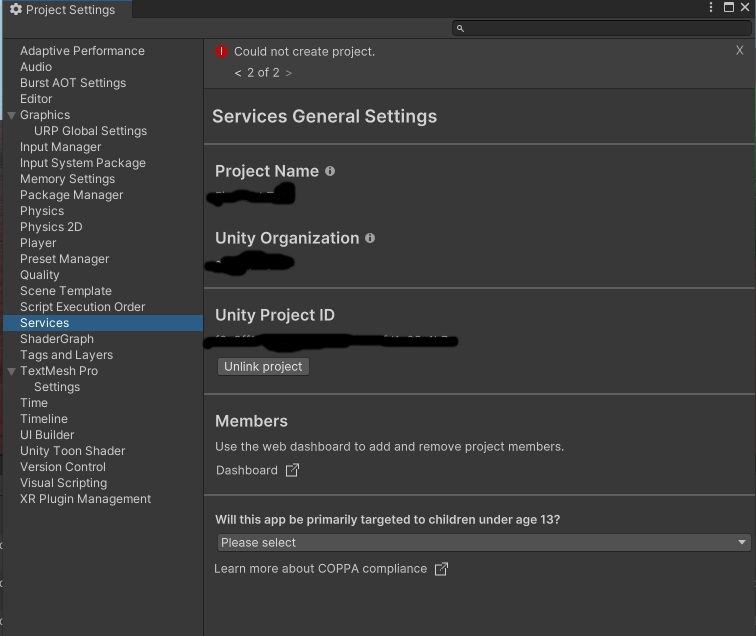The width and height of the screenshot is (756, 636).
Task: Open the Dashboard link
Action: point(246,470)
